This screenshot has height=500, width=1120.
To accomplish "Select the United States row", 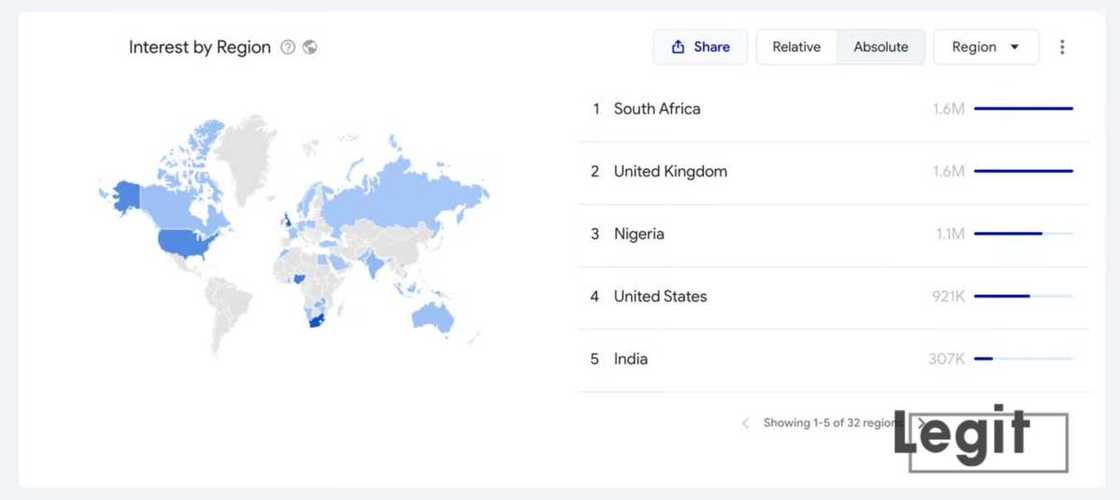I will (660, 297).
